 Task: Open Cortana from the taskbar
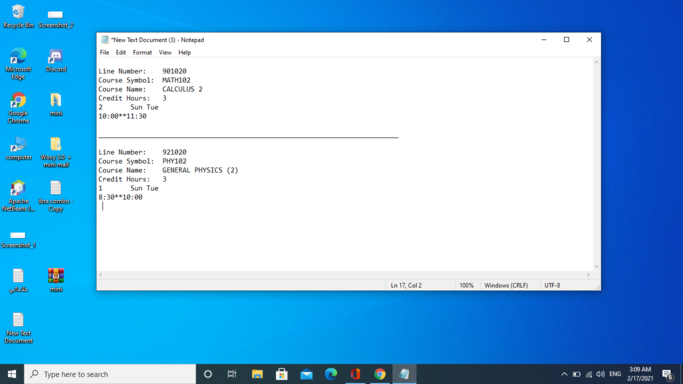208,374
